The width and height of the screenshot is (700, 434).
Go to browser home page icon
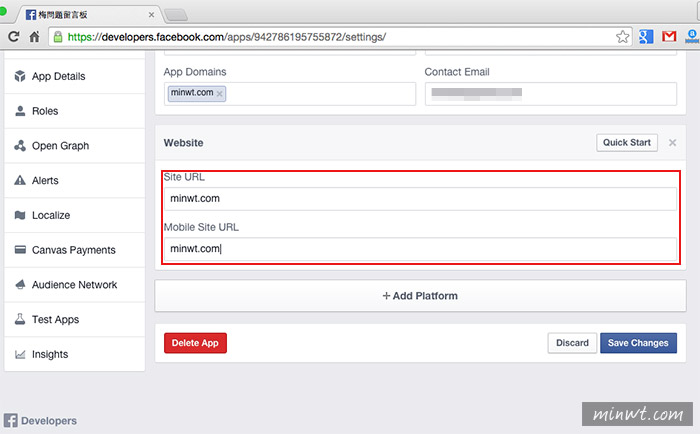34,37
